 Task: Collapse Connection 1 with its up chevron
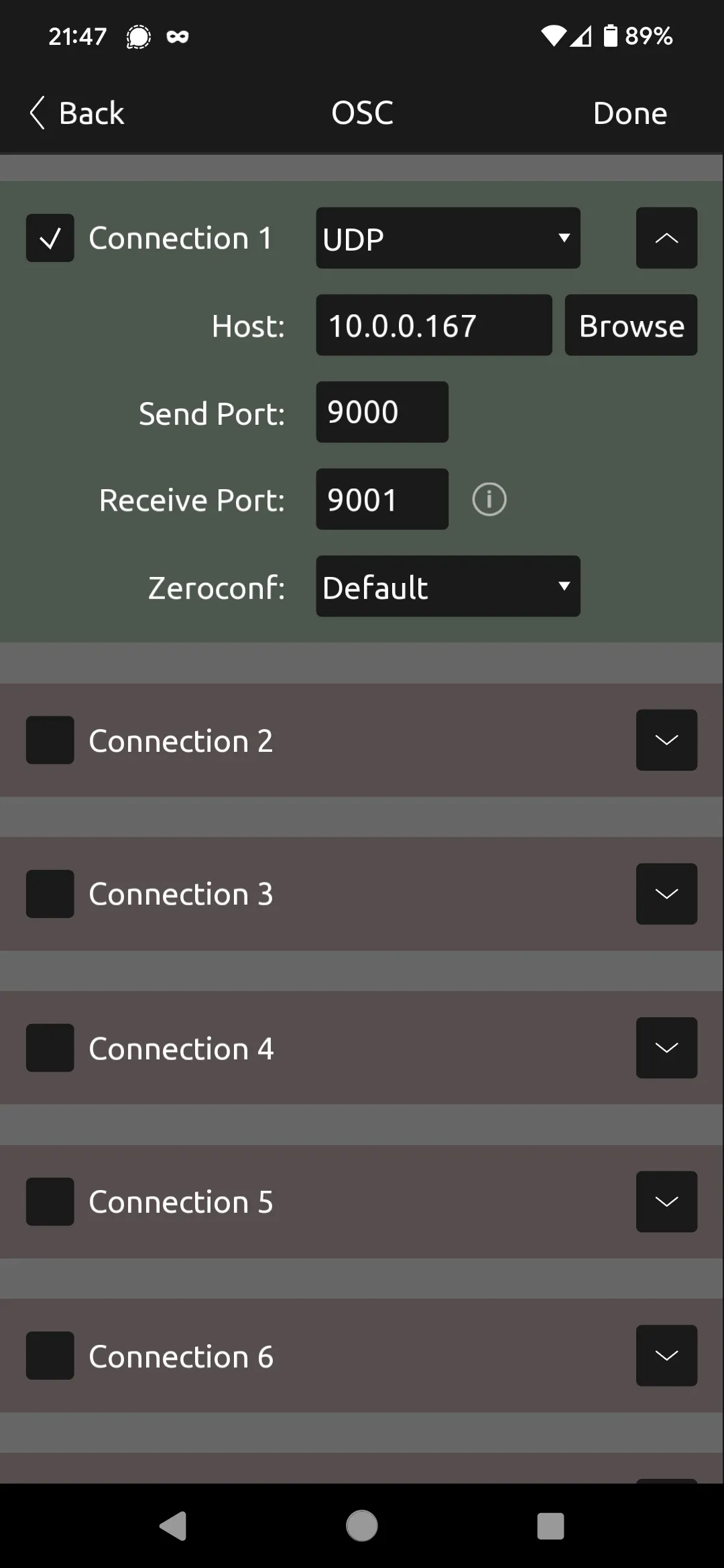pos(666,238)
